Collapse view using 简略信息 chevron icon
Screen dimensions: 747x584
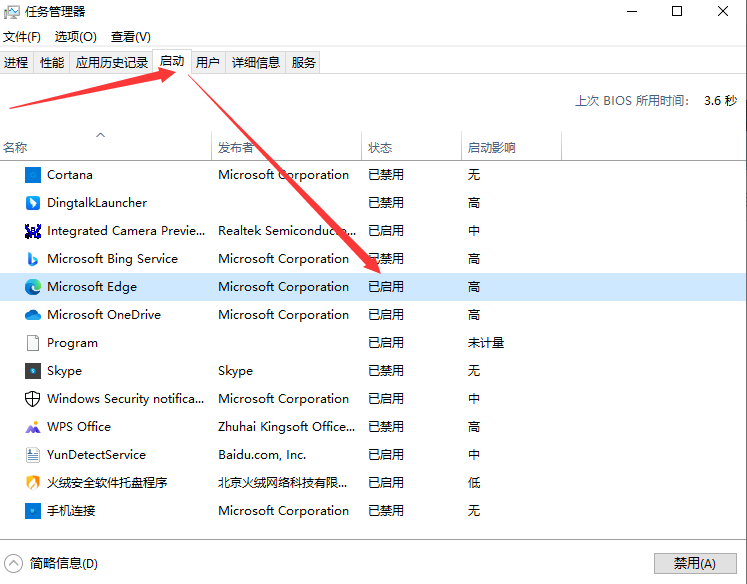(x=13, y=564)
